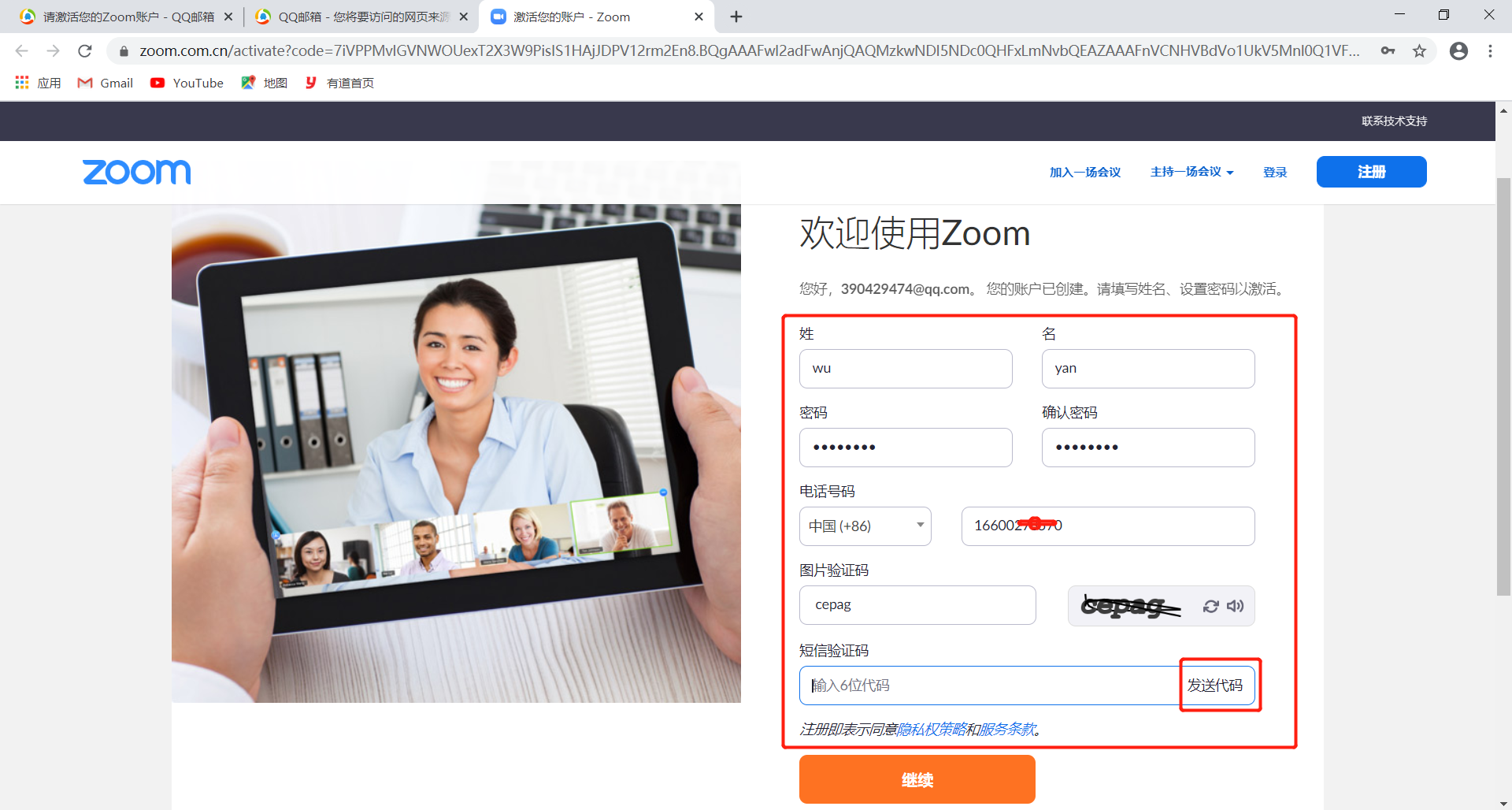
Task: Open the 隐私权策略 link
Action: click(x=932, y=730)
